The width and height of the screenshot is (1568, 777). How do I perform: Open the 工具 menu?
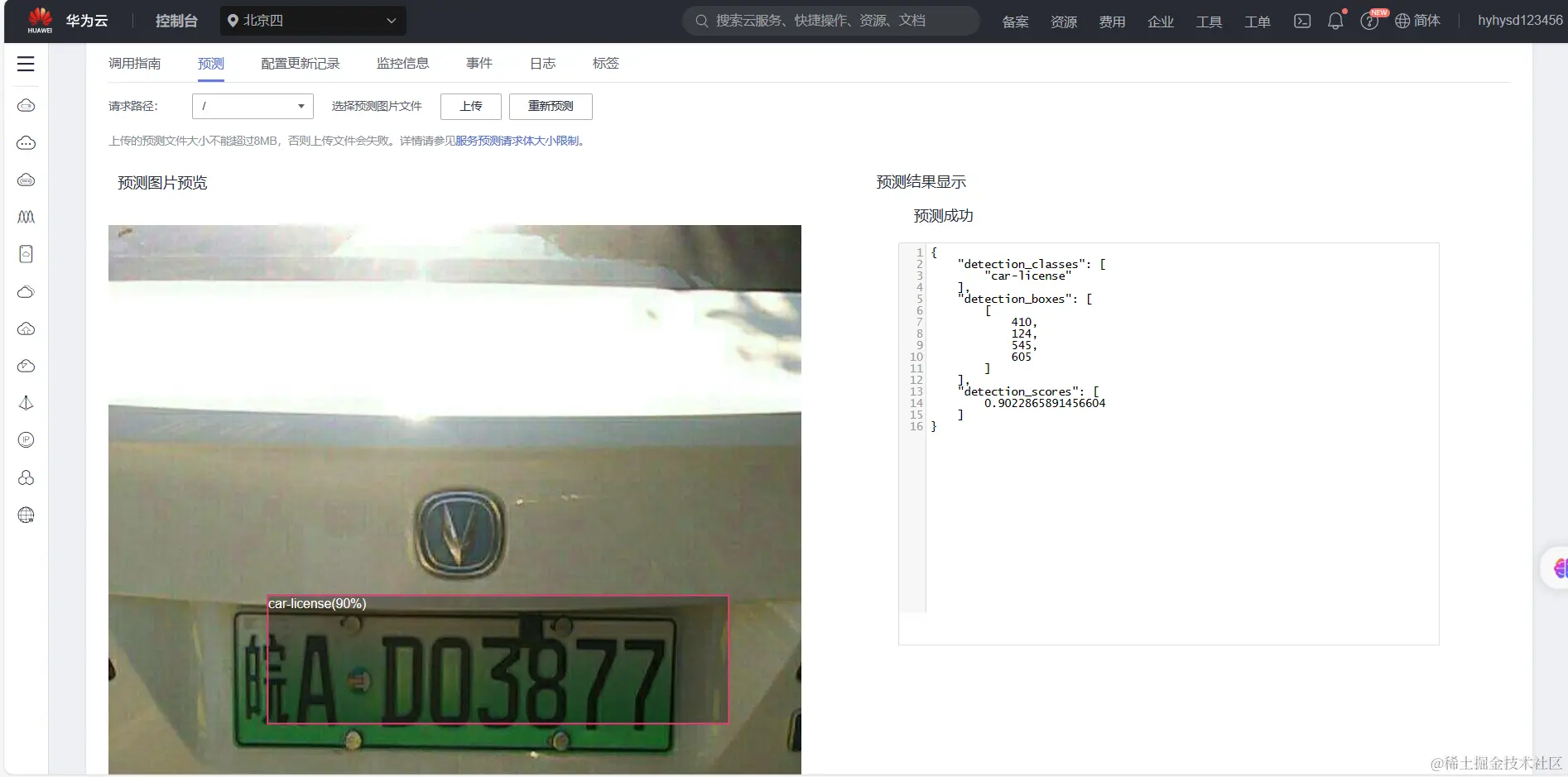(1209, 22)
